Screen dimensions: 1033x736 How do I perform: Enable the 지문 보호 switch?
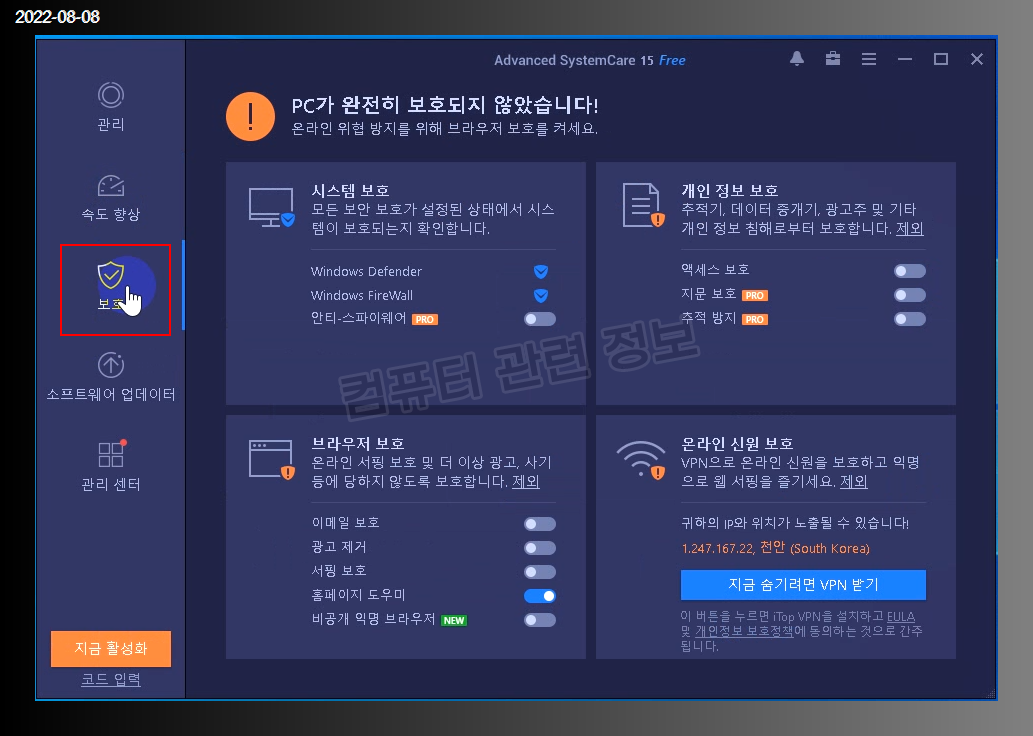pos(910,295)
